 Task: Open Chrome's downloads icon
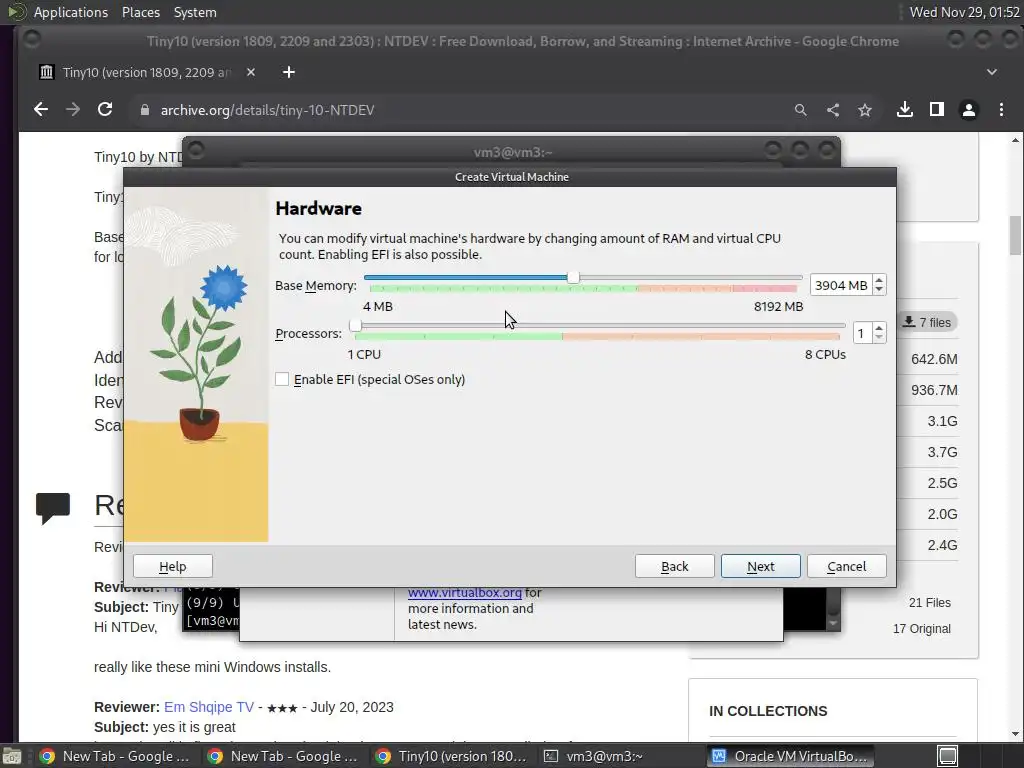point(904,110)
